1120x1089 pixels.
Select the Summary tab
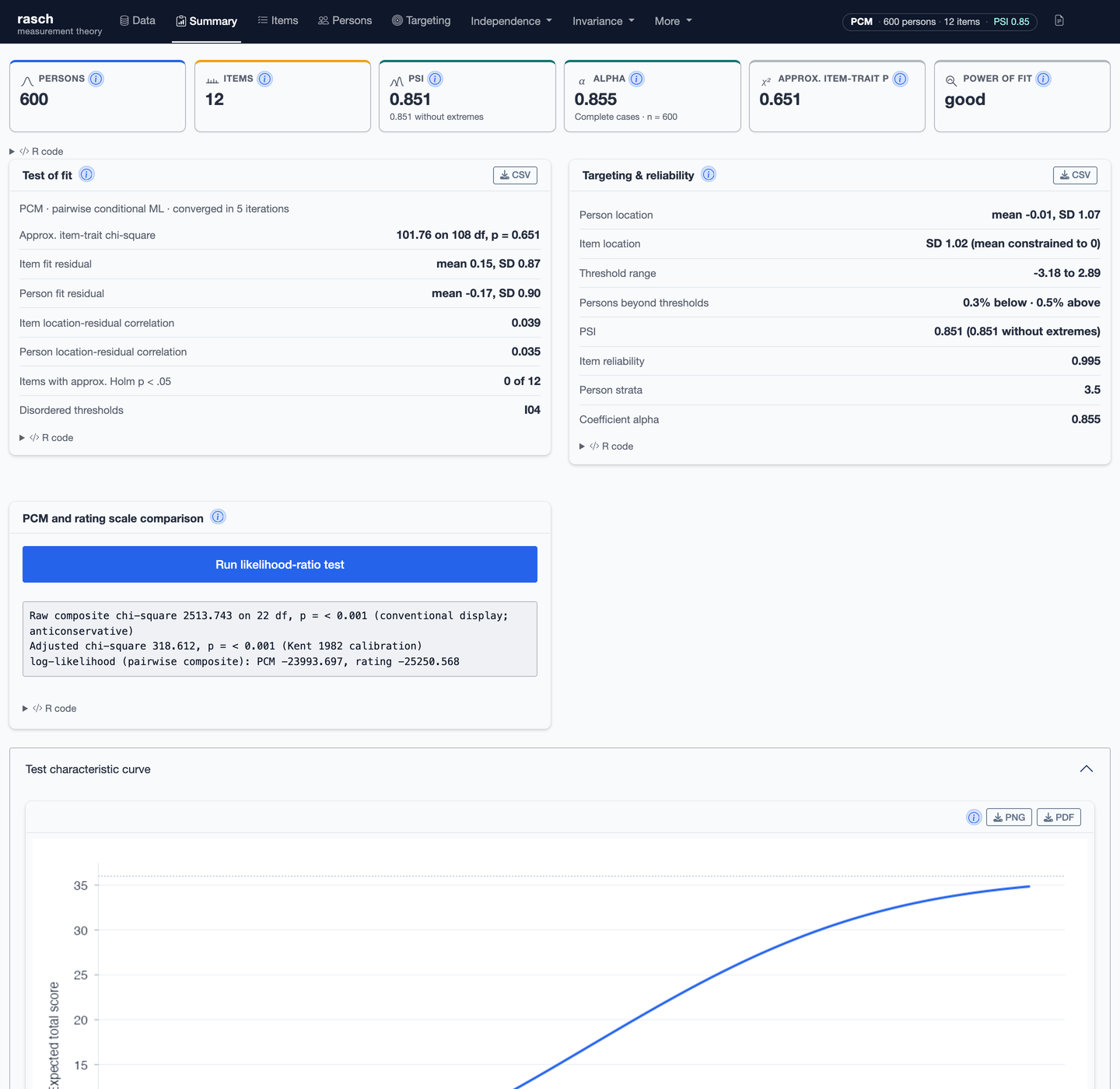[x=206, y=22]
